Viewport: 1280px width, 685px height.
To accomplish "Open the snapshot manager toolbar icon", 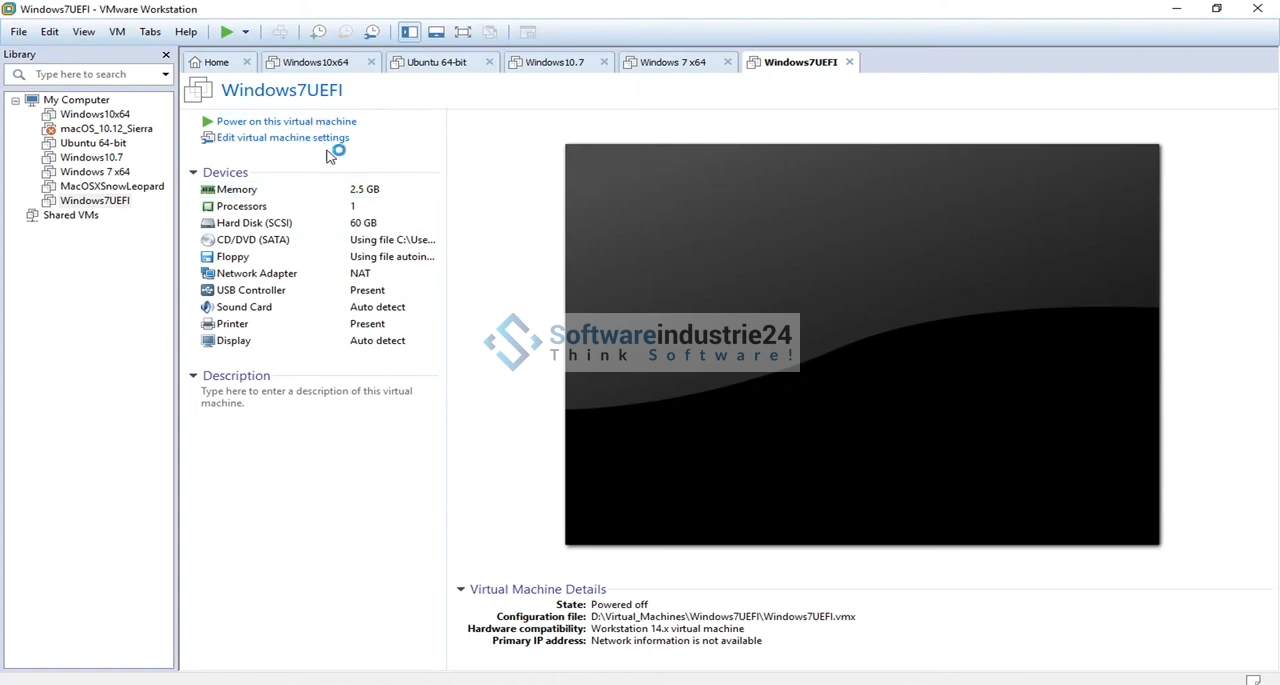I will [x=372, y=32].
